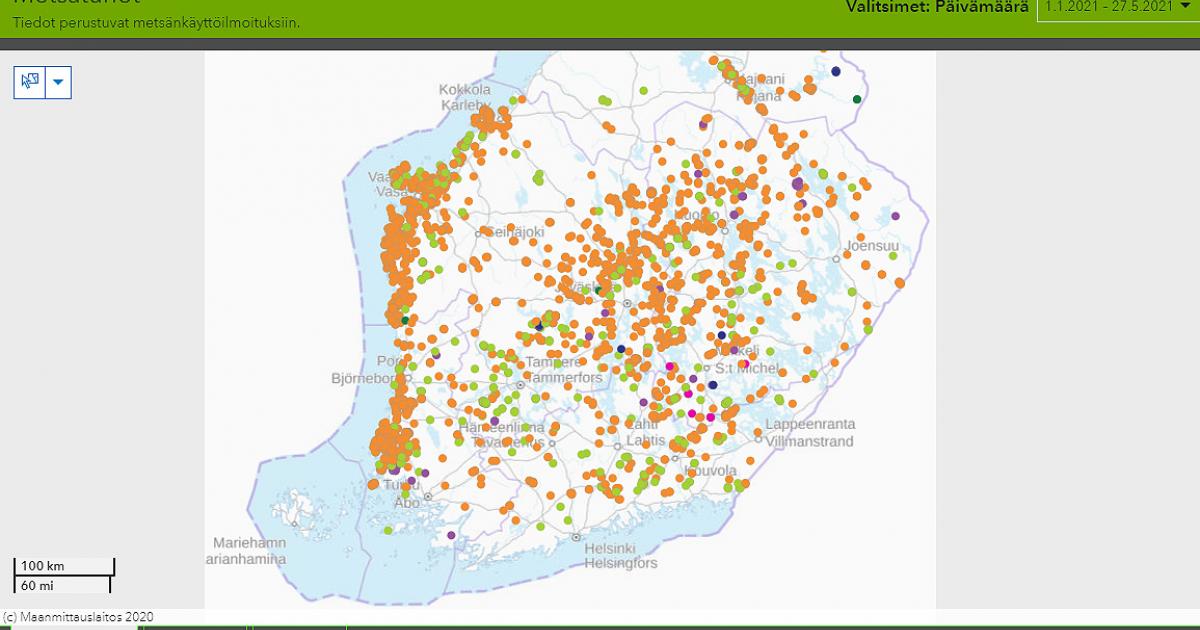Select the Joensuu city marker circle

835,257
